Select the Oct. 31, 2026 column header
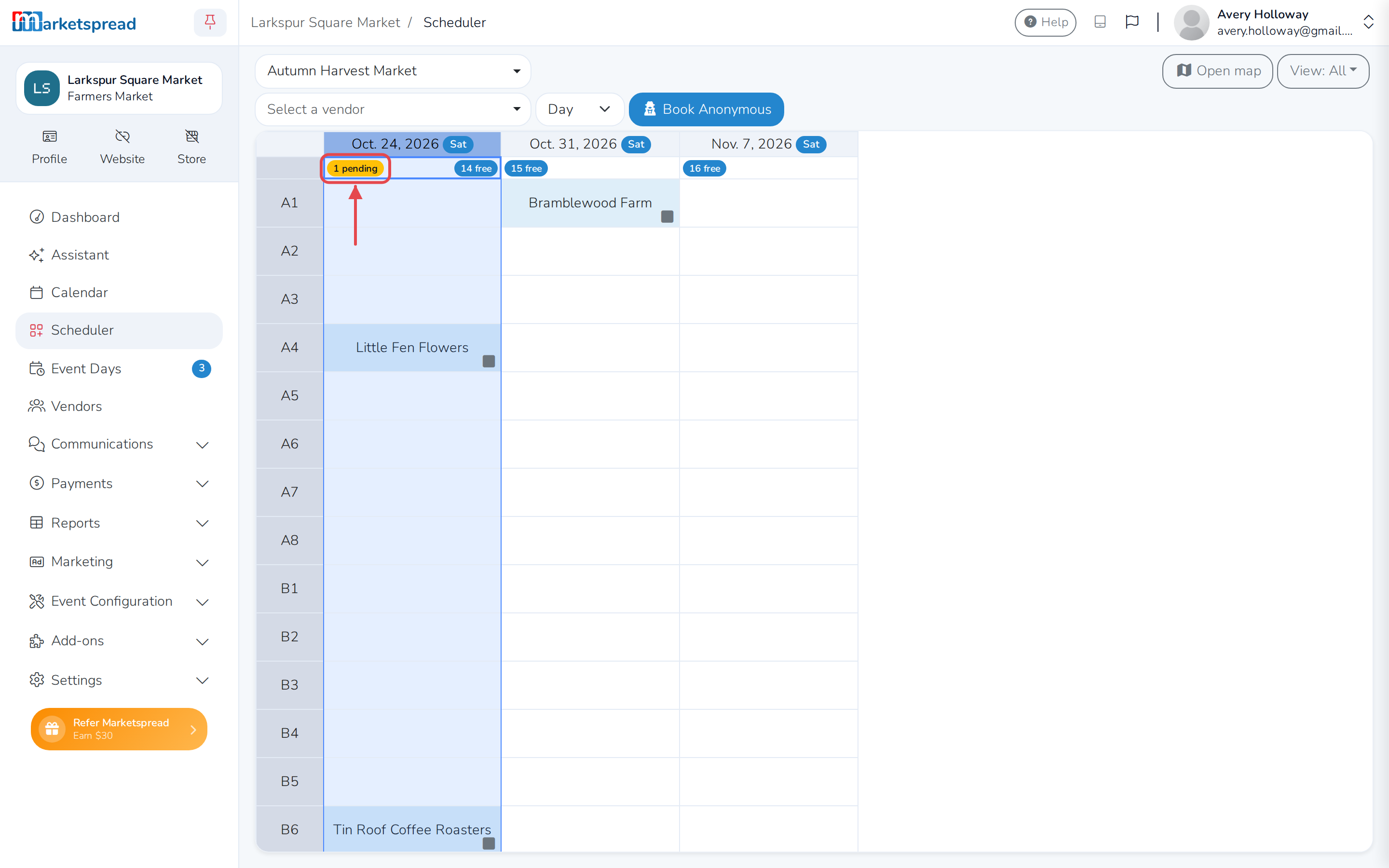 coord(590,144)
